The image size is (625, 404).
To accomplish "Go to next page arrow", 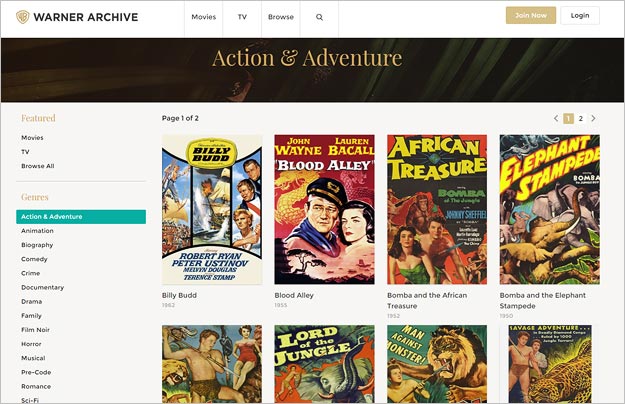I will tap(593, 118).
